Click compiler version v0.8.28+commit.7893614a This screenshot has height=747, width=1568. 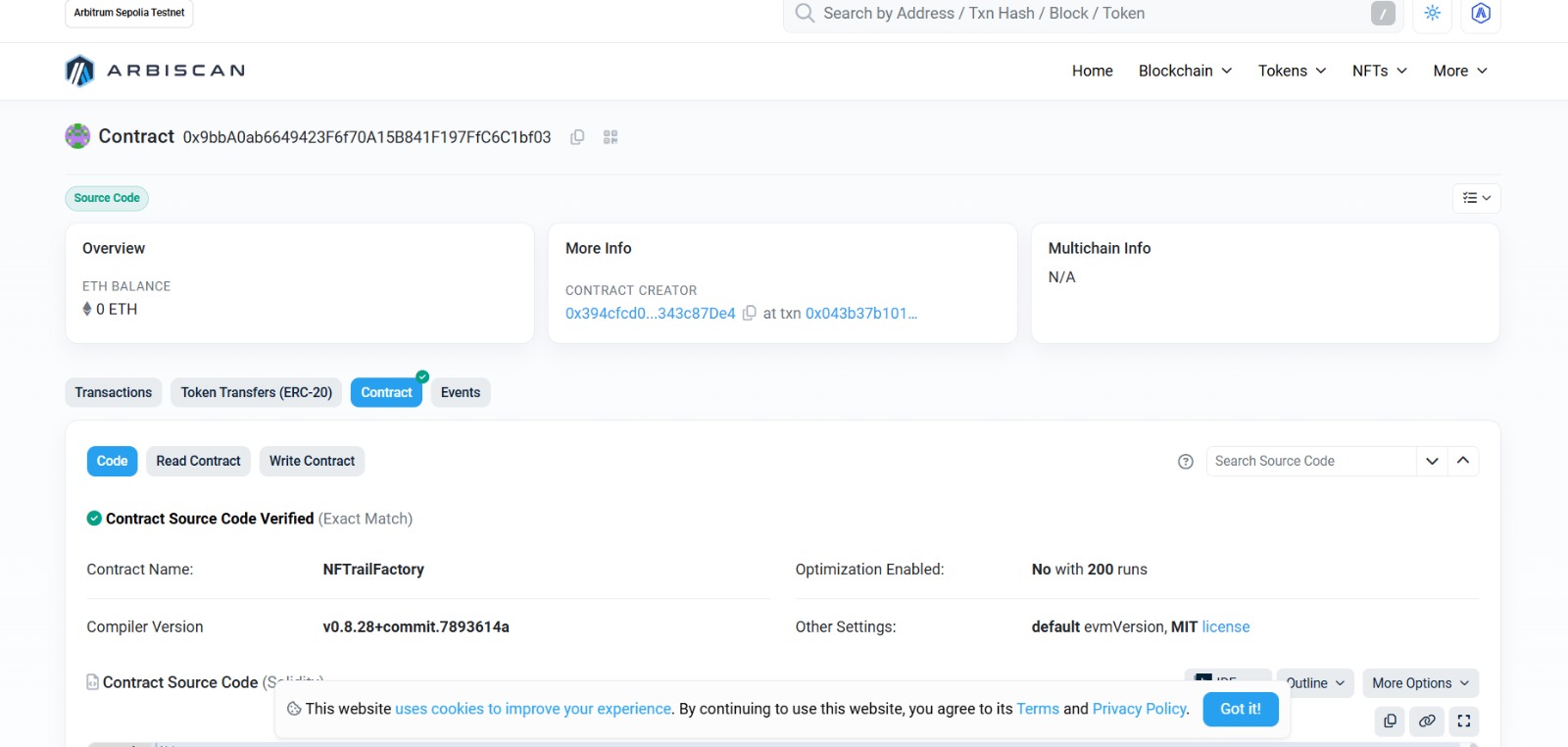(x=416, y=626)
